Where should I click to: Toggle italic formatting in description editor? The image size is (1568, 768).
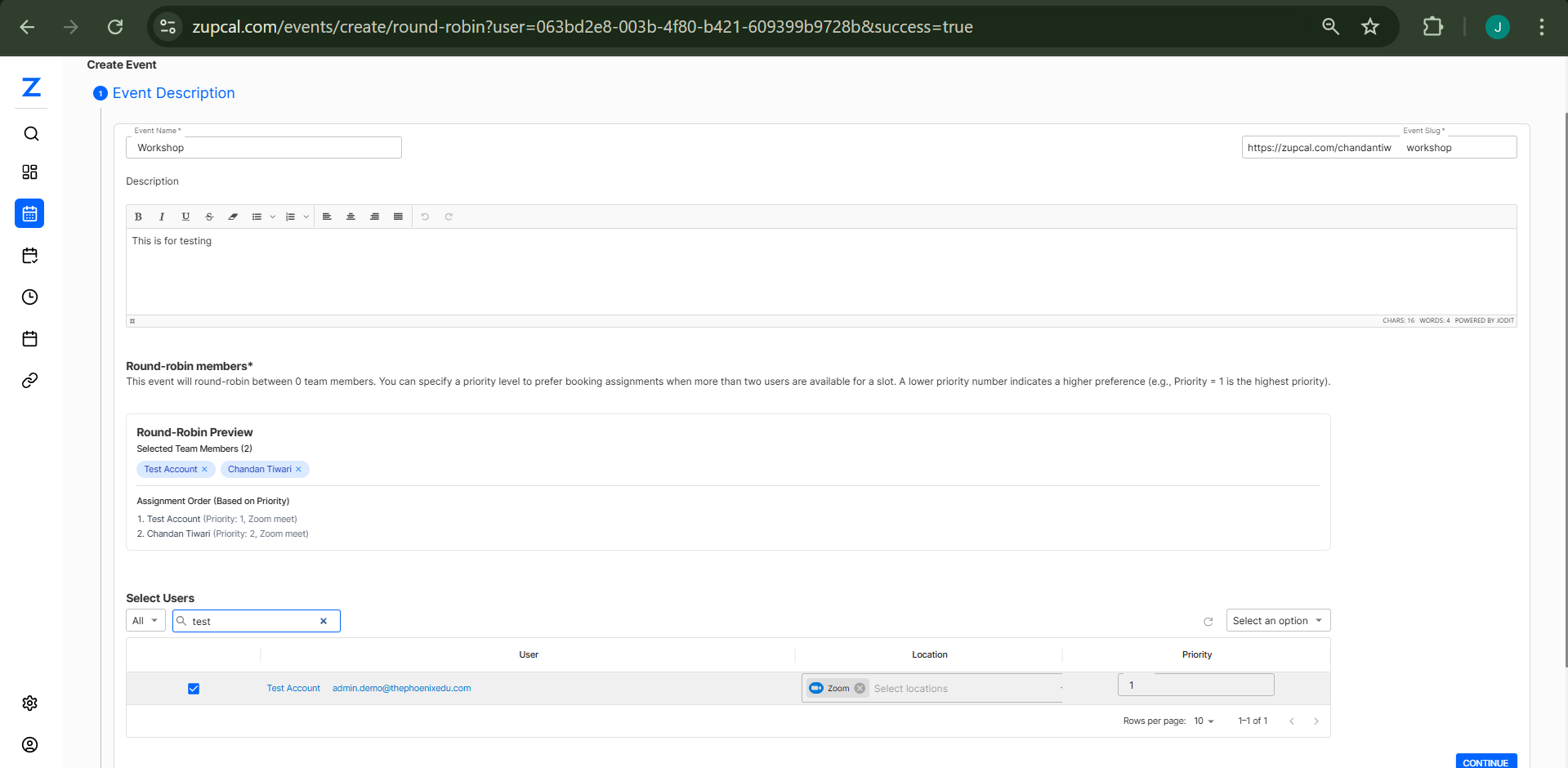point(162,217)
